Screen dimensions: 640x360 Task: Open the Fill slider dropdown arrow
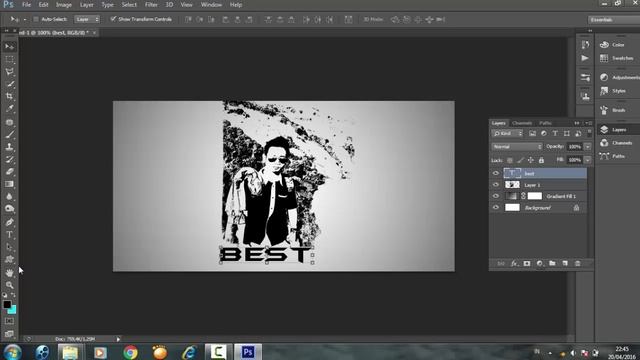tap(588, 160)
